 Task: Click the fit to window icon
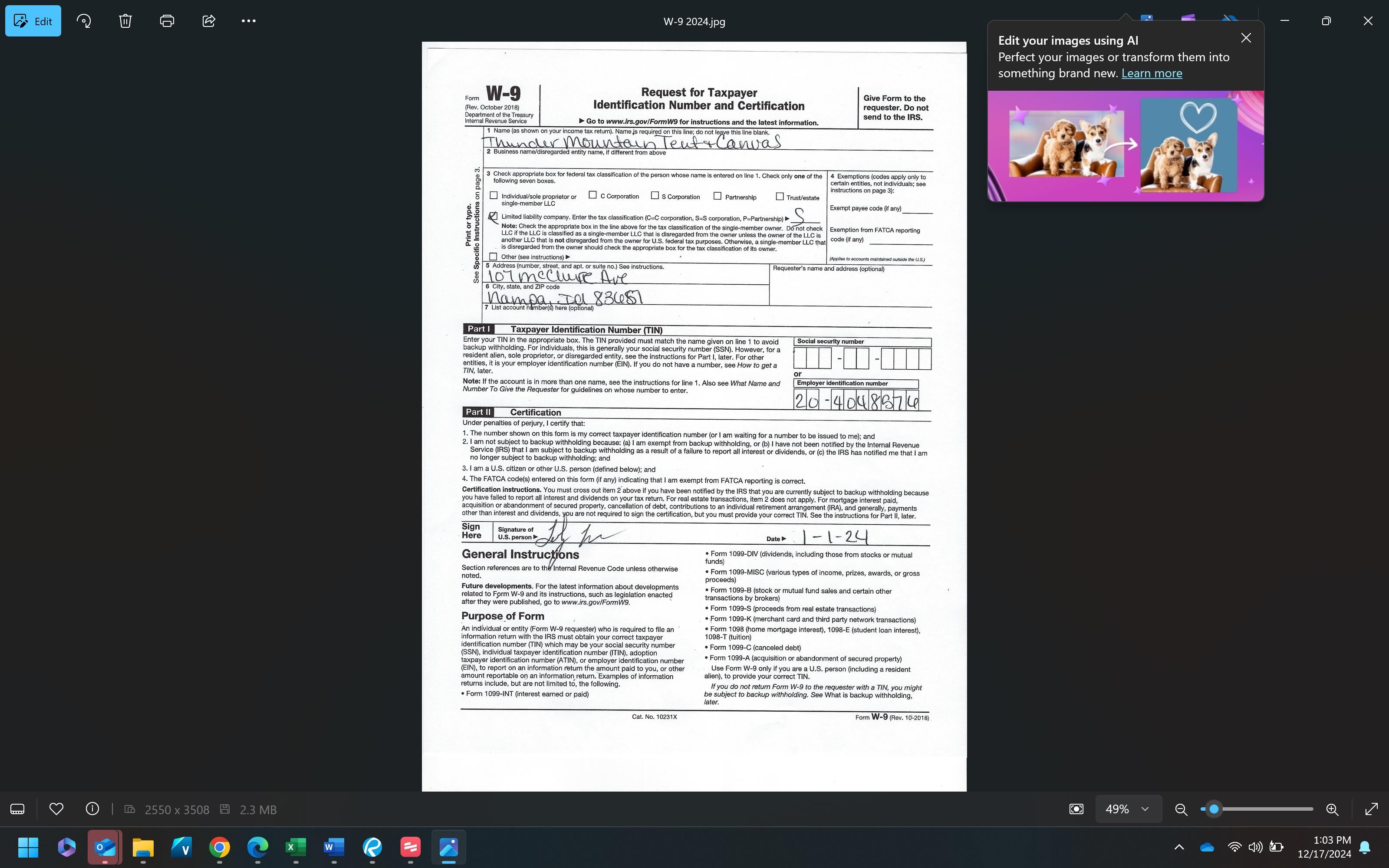point(1076,809)
